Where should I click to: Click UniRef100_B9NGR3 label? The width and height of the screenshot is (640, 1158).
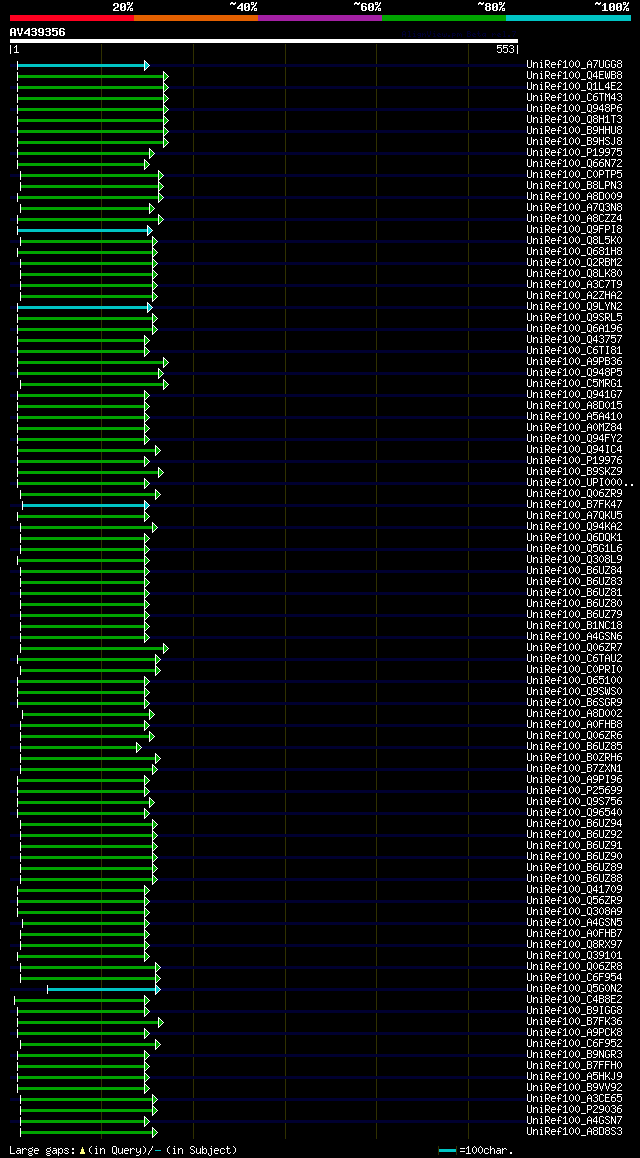tap(574, 1054)
